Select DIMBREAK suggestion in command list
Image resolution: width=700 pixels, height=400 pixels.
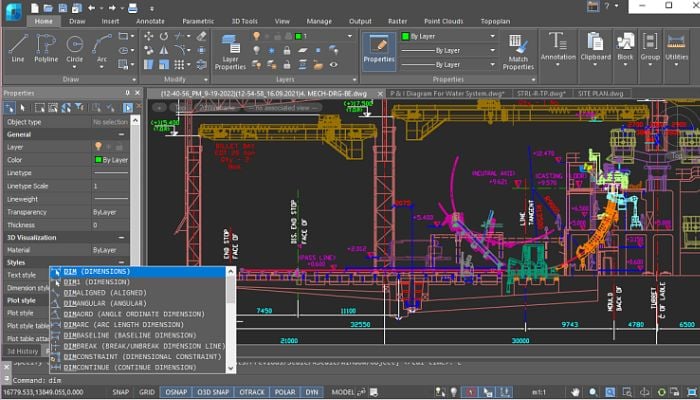[x=138, y=346]
